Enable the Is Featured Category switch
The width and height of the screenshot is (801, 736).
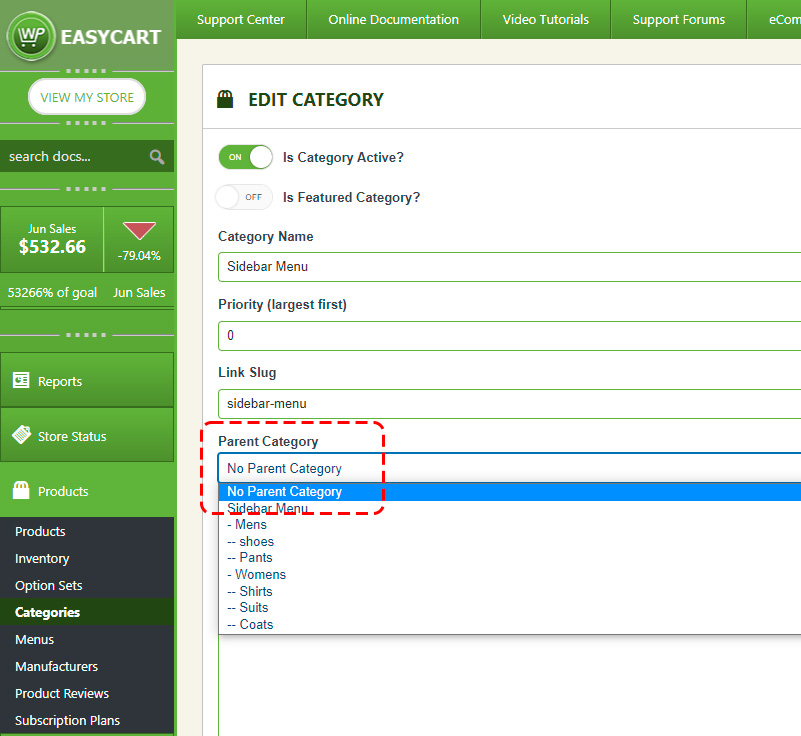(245, 197)
